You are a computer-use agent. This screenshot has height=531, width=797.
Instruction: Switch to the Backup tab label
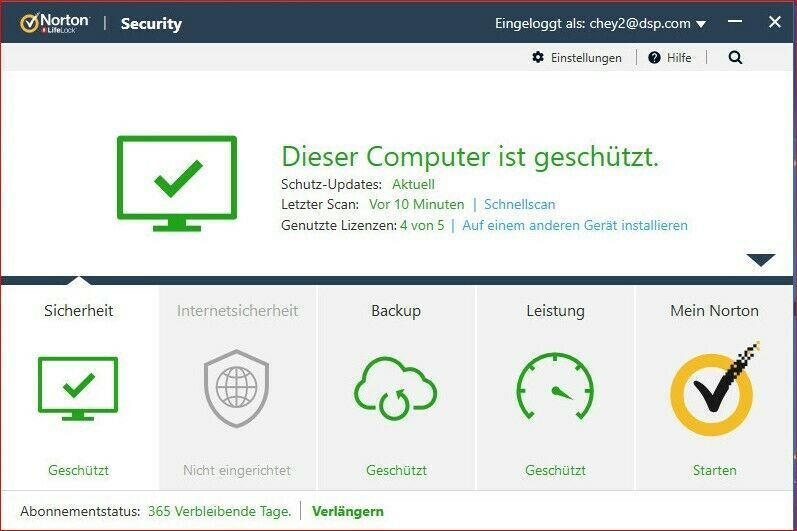tap(396, 311)
